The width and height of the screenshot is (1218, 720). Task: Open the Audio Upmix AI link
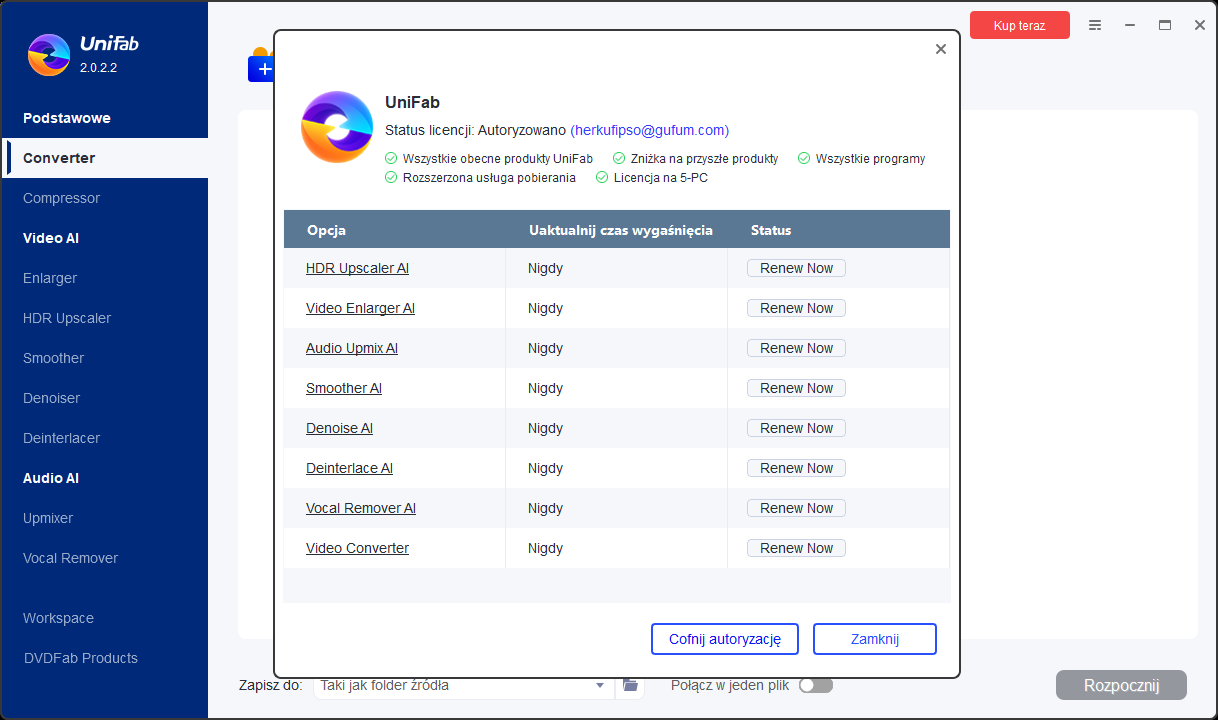(x=352, y=348)
